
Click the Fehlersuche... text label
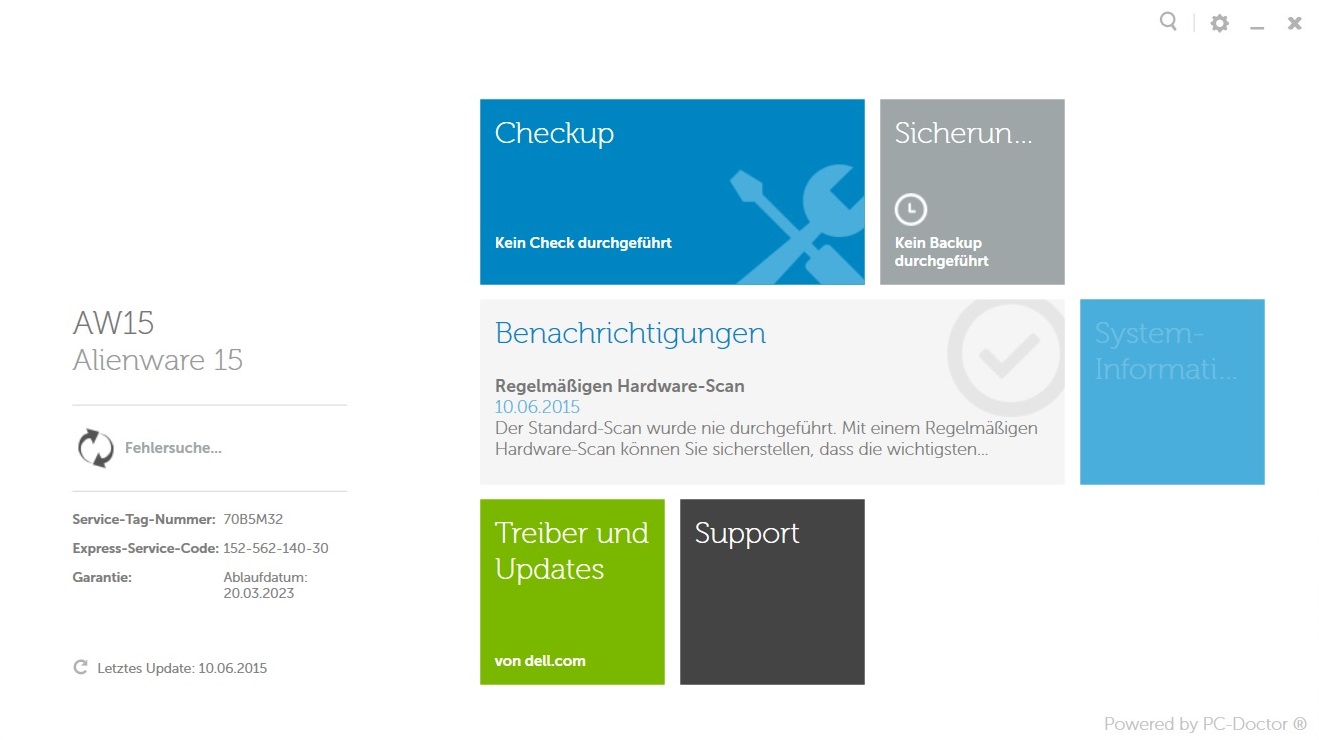coord(173,448)
